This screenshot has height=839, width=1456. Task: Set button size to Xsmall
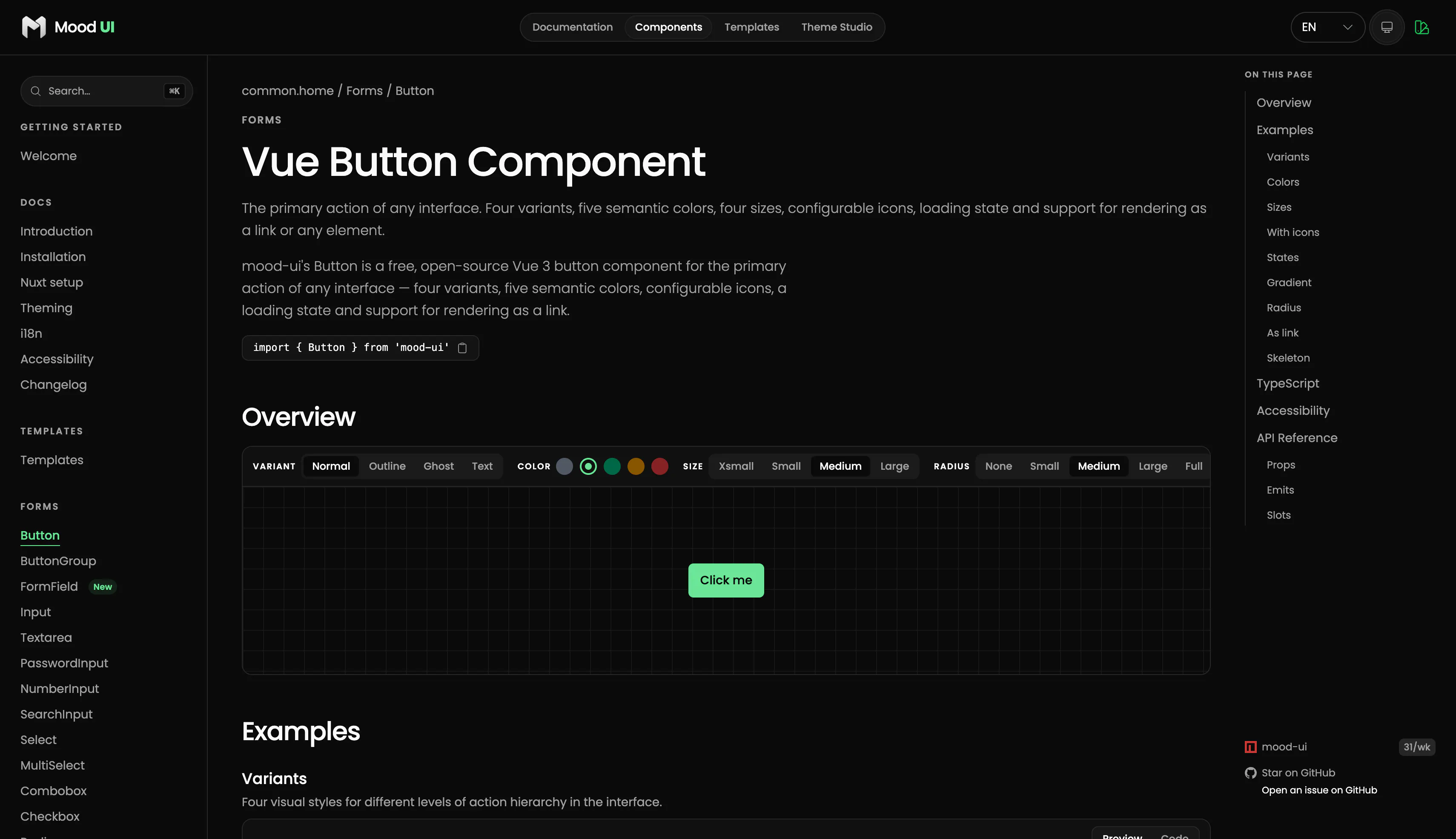(736, 466)
